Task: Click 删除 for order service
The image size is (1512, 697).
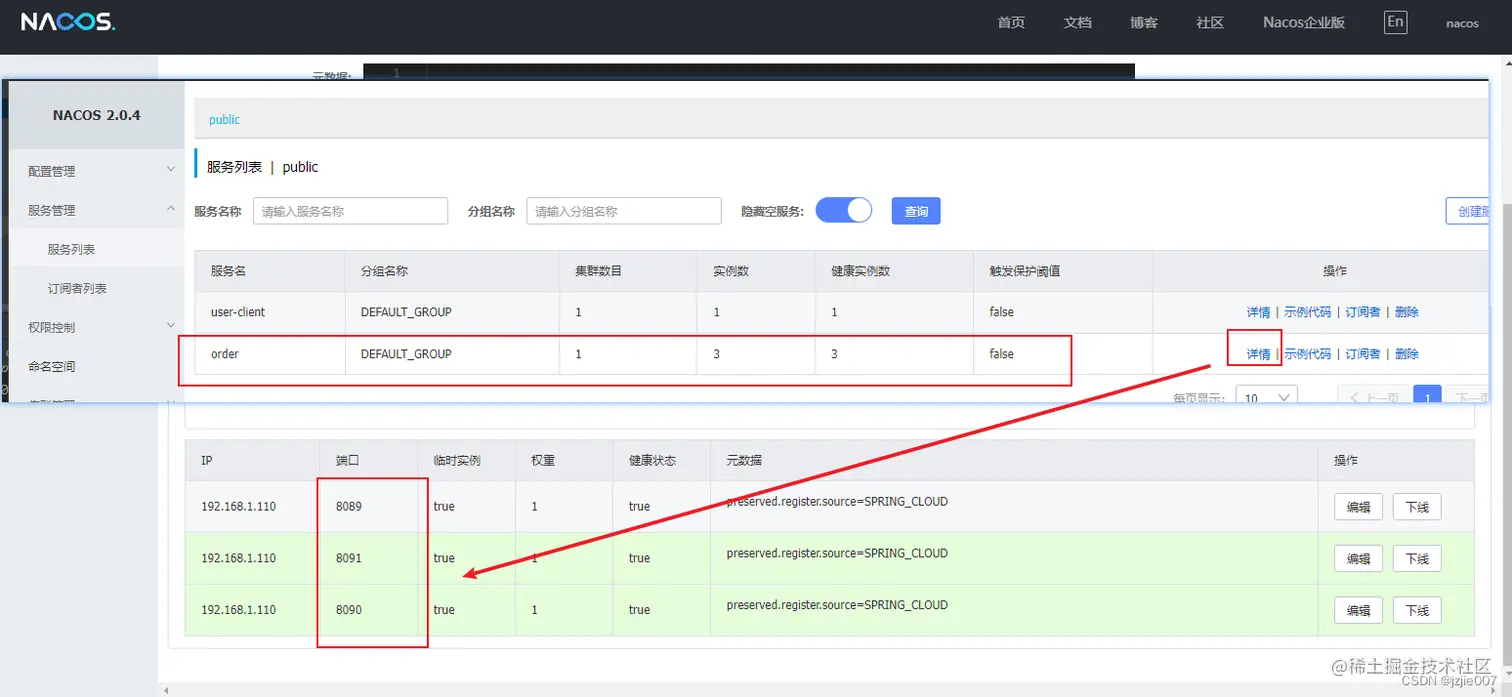Action: [x=1407, y=354]
